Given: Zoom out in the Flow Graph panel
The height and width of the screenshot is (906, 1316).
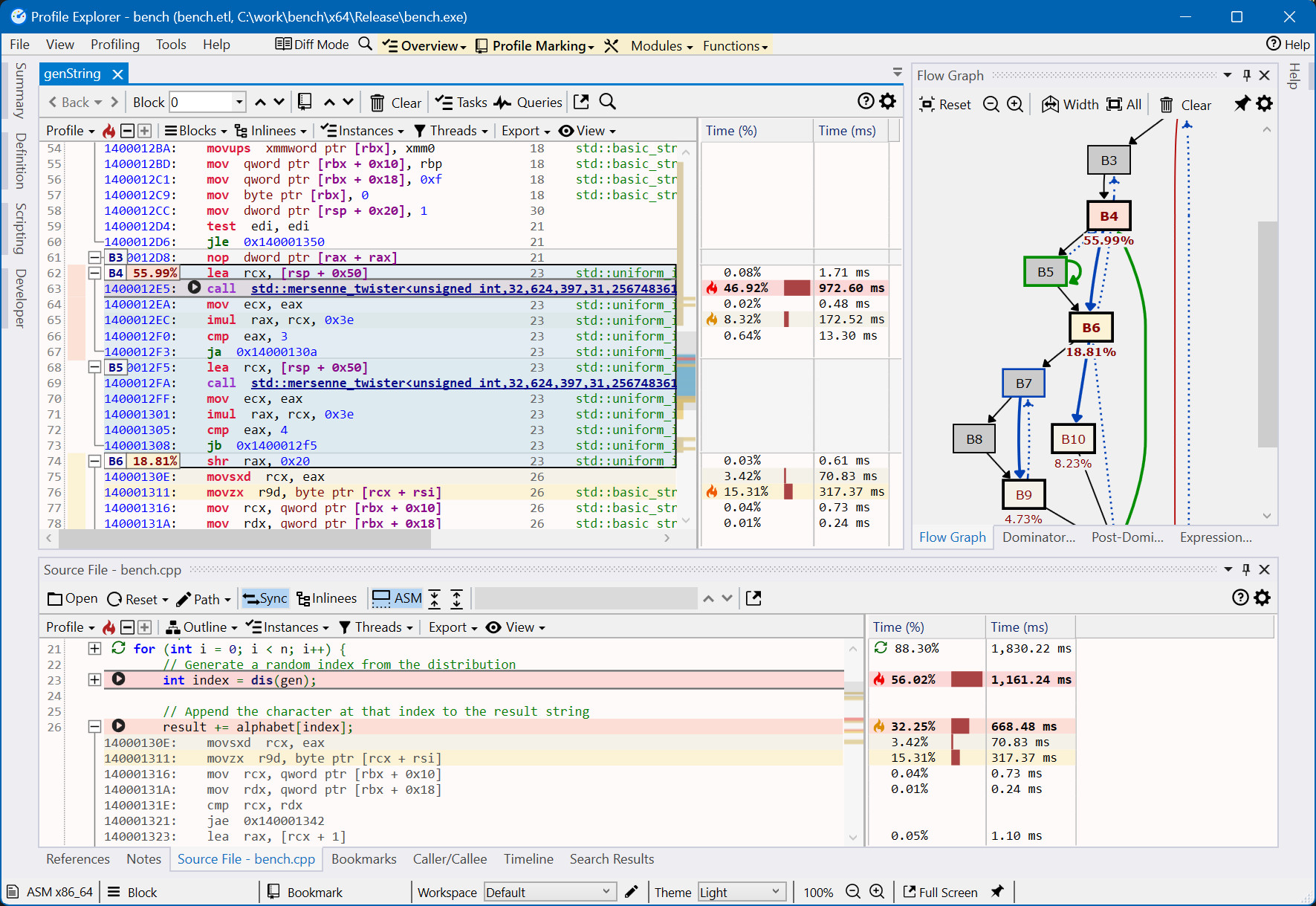Looking at the screenshot, I should [991, 105].
